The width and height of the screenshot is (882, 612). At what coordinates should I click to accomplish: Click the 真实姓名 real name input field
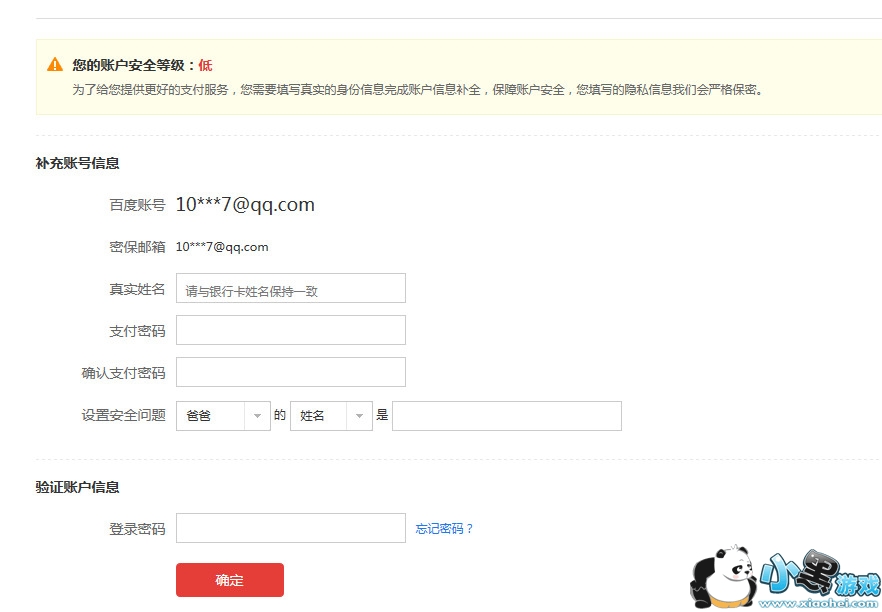(291, 288)
